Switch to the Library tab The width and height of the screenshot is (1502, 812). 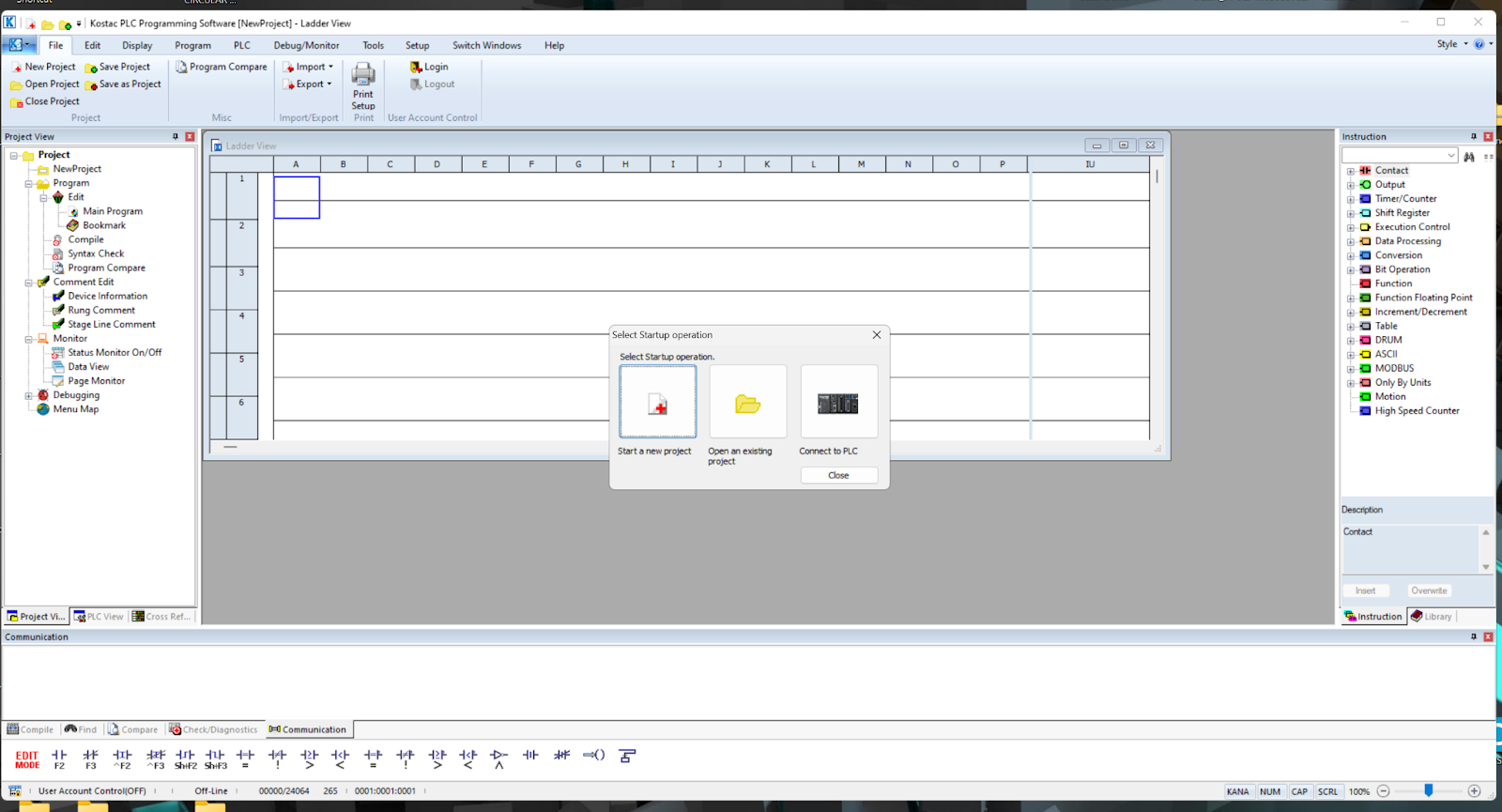point(1431,617)
